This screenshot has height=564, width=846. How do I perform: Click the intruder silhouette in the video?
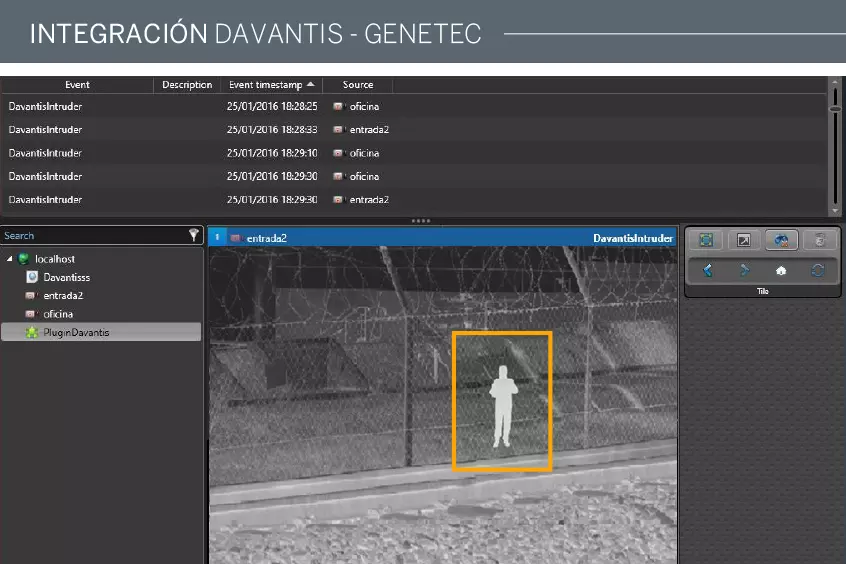(x=503, y=406)
